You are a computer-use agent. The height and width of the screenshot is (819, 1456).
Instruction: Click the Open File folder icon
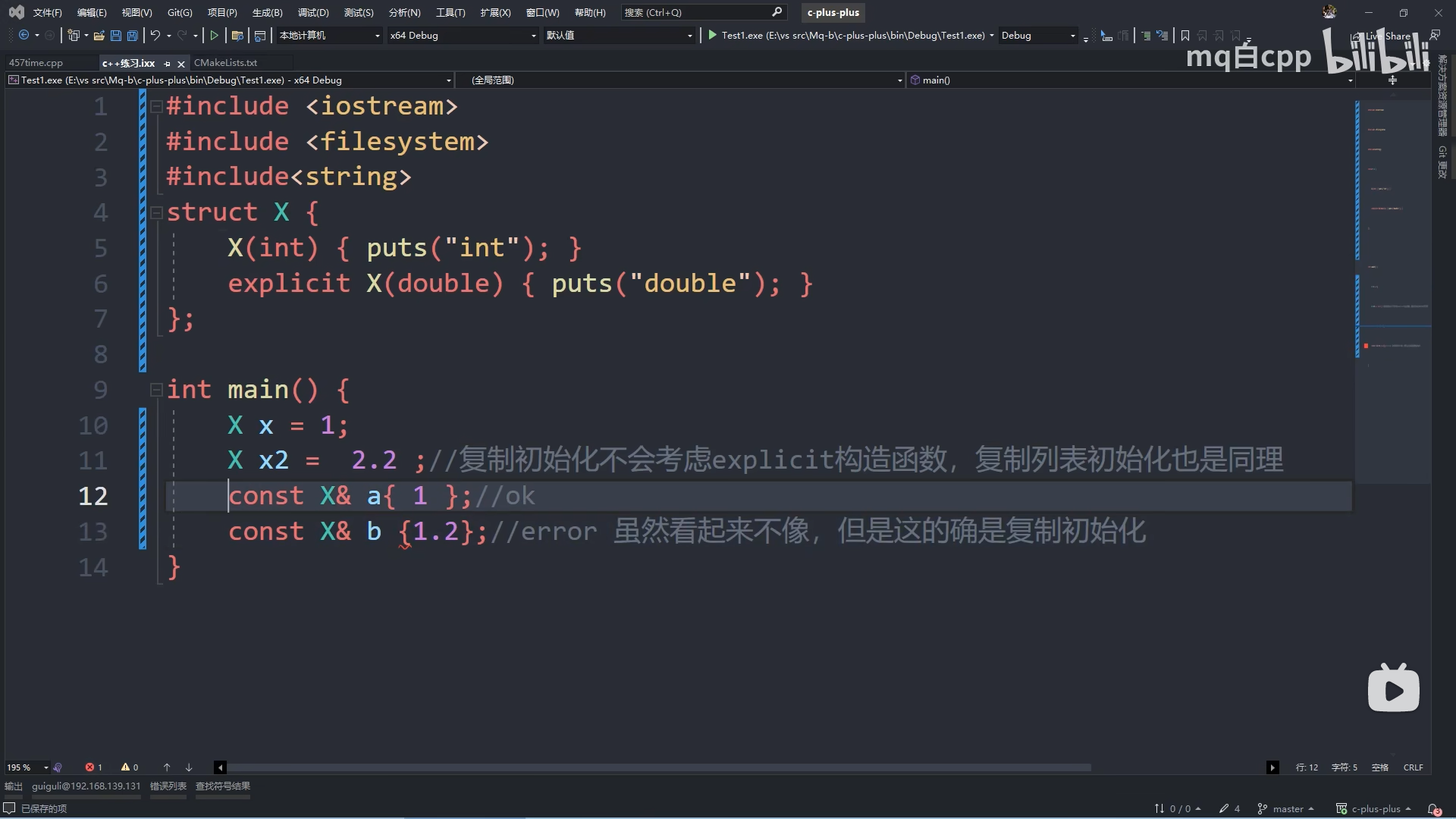click(x=99, y=36)
